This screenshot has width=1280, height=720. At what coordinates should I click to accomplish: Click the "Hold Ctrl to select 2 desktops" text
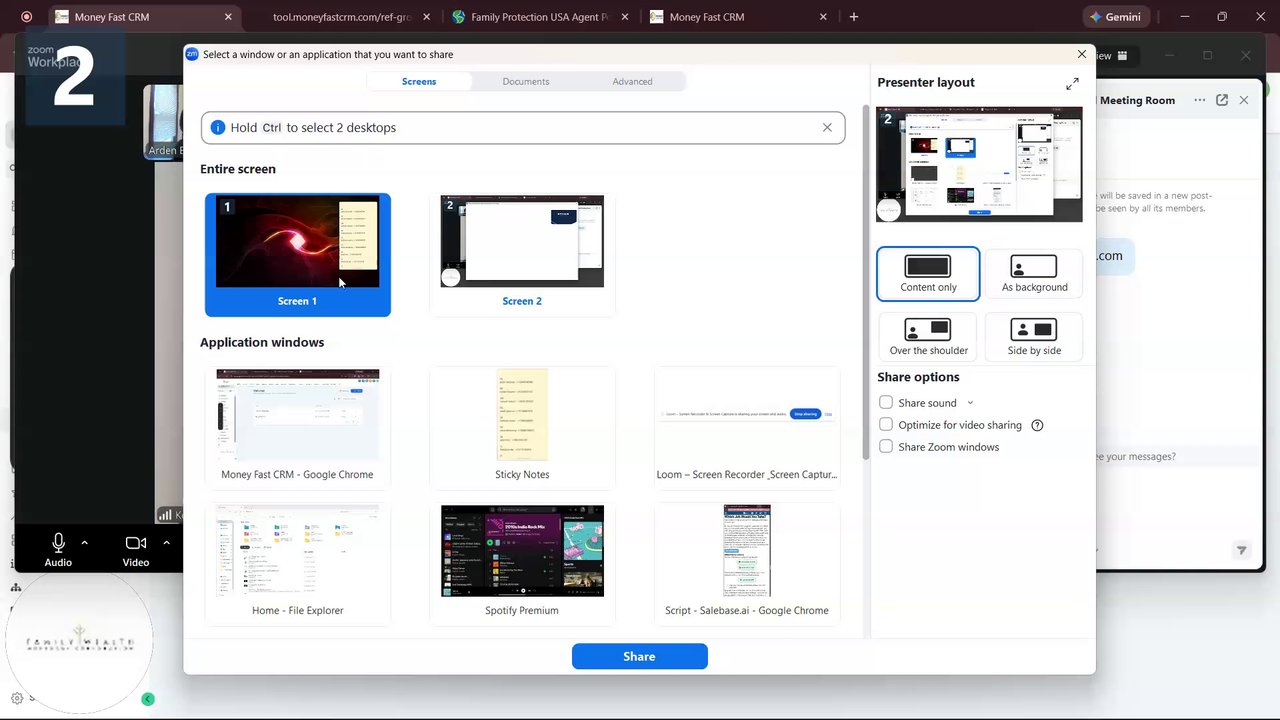coord(313,128)
